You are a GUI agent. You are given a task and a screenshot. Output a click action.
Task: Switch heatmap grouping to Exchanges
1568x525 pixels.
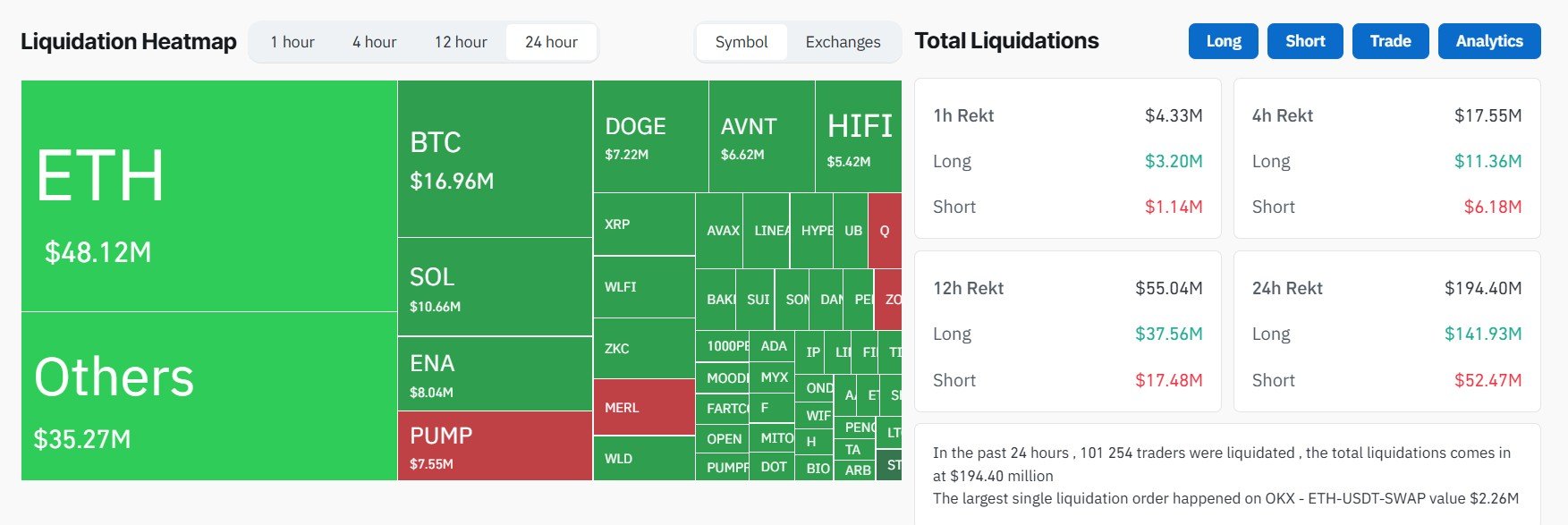pyautogui.click(x=842, y=41)
